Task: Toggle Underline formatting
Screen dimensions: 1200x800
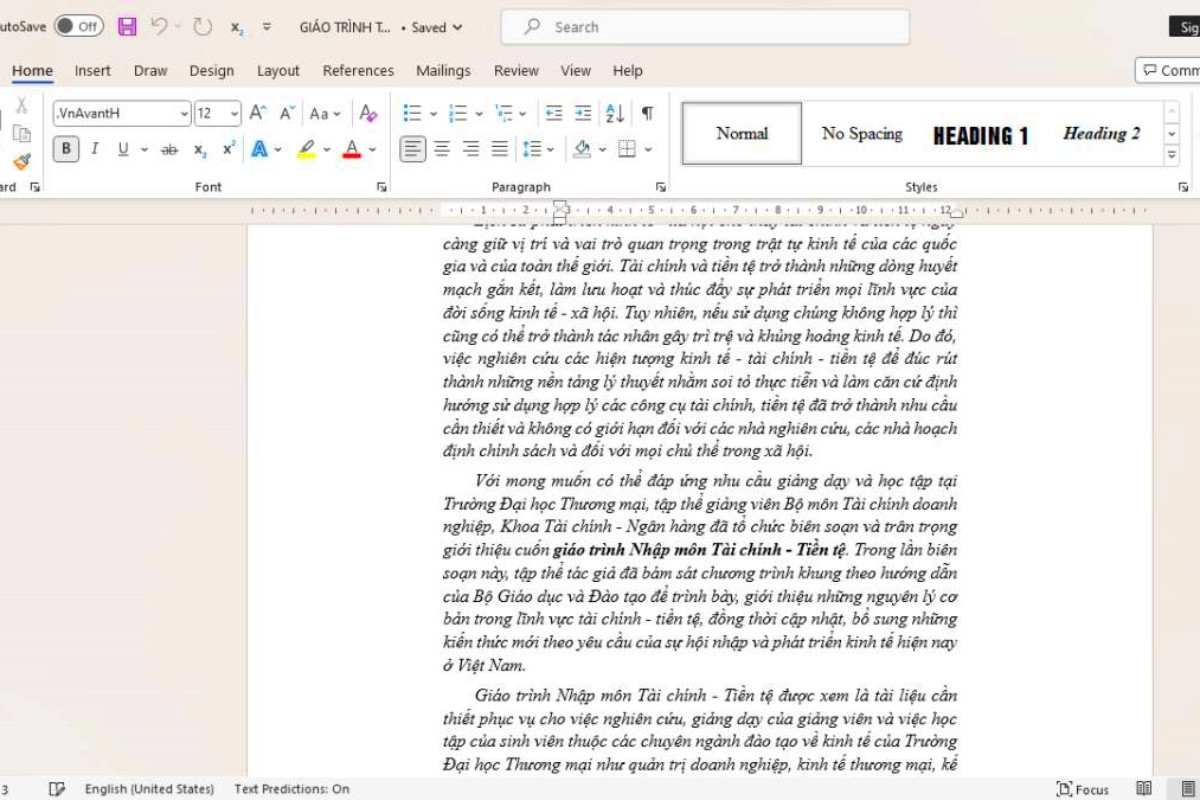Action: (x=123, y=149)
